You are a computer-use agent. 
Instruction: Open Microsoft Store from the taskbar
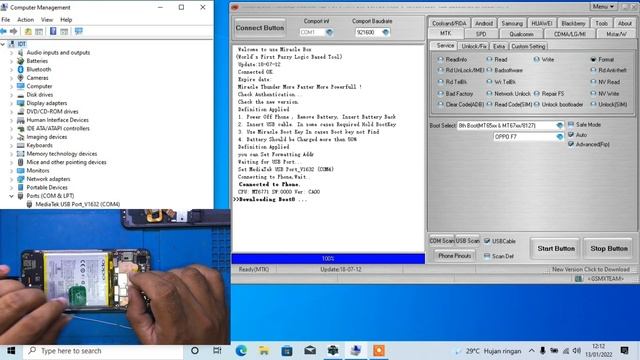287,351
